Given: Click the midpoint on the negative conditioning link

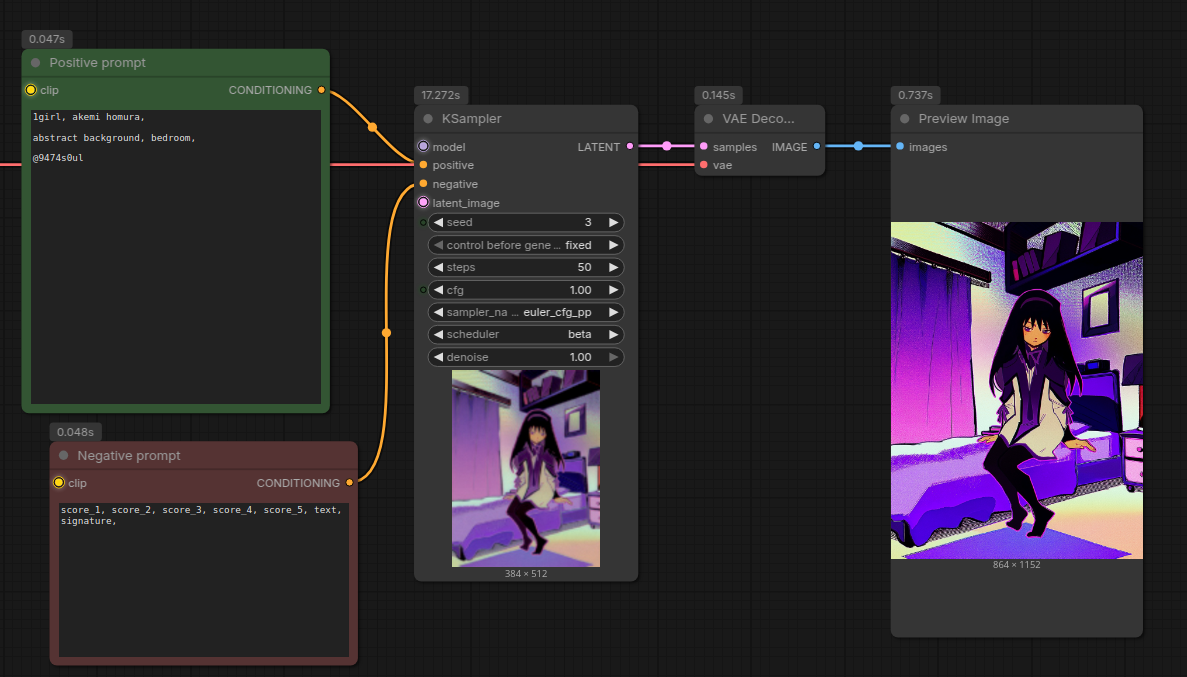Looking at the screenshot, I should [x=387, y=333].
